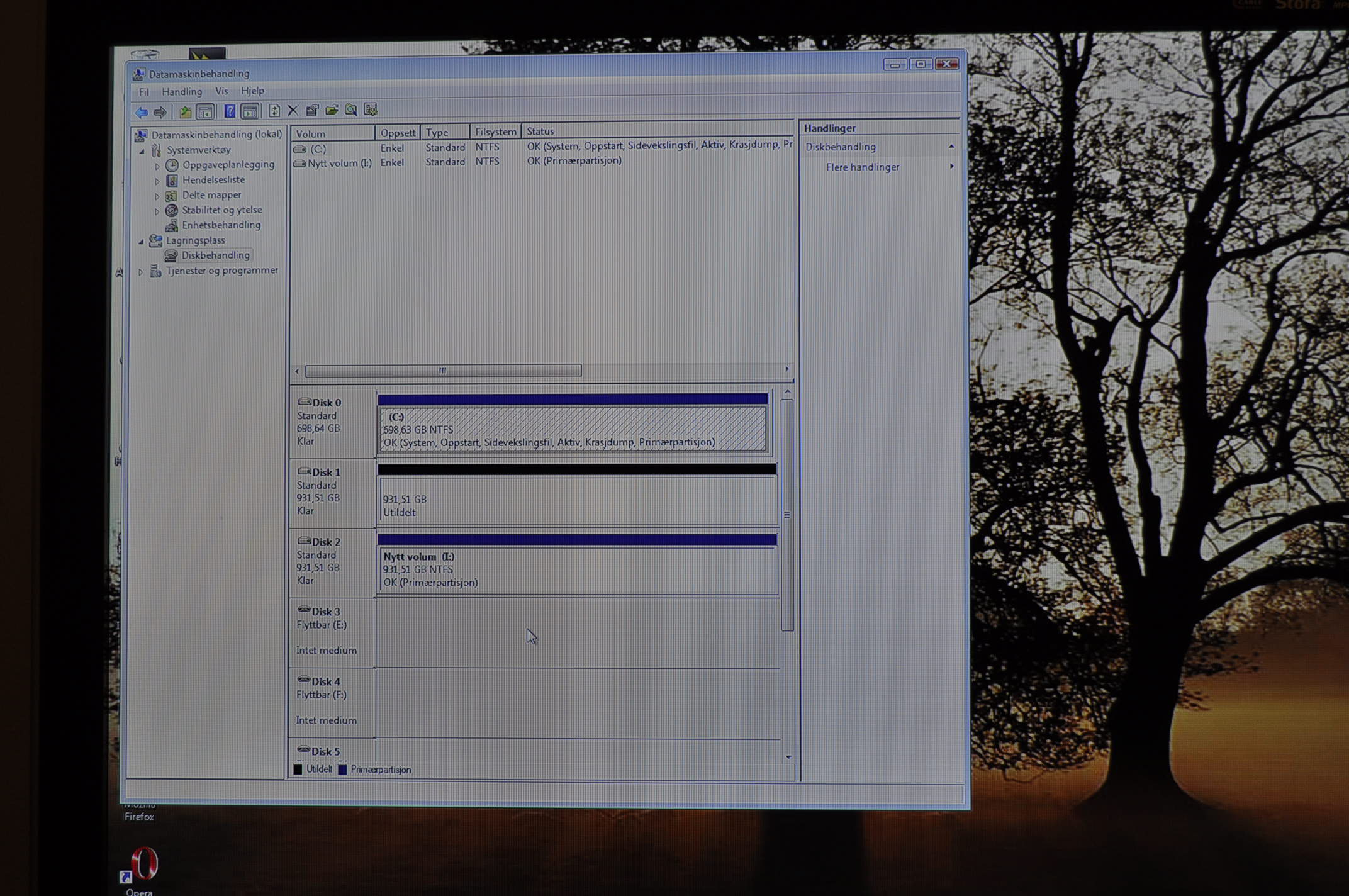Screen dimensions: 1349x896
Task: Select Tjenester og programmer in the tree
Action: tap(221, 270)
